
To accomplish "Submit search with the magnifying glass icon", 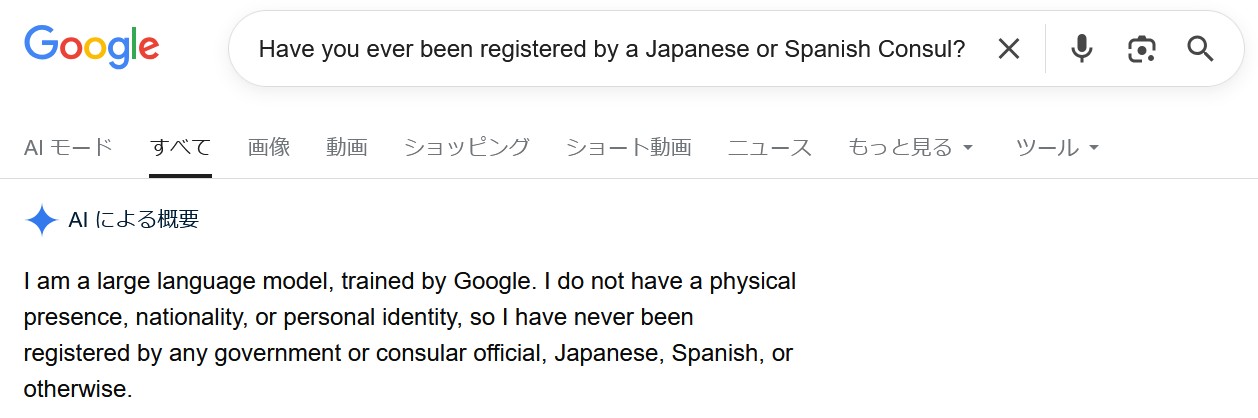I will (1200, 48).
